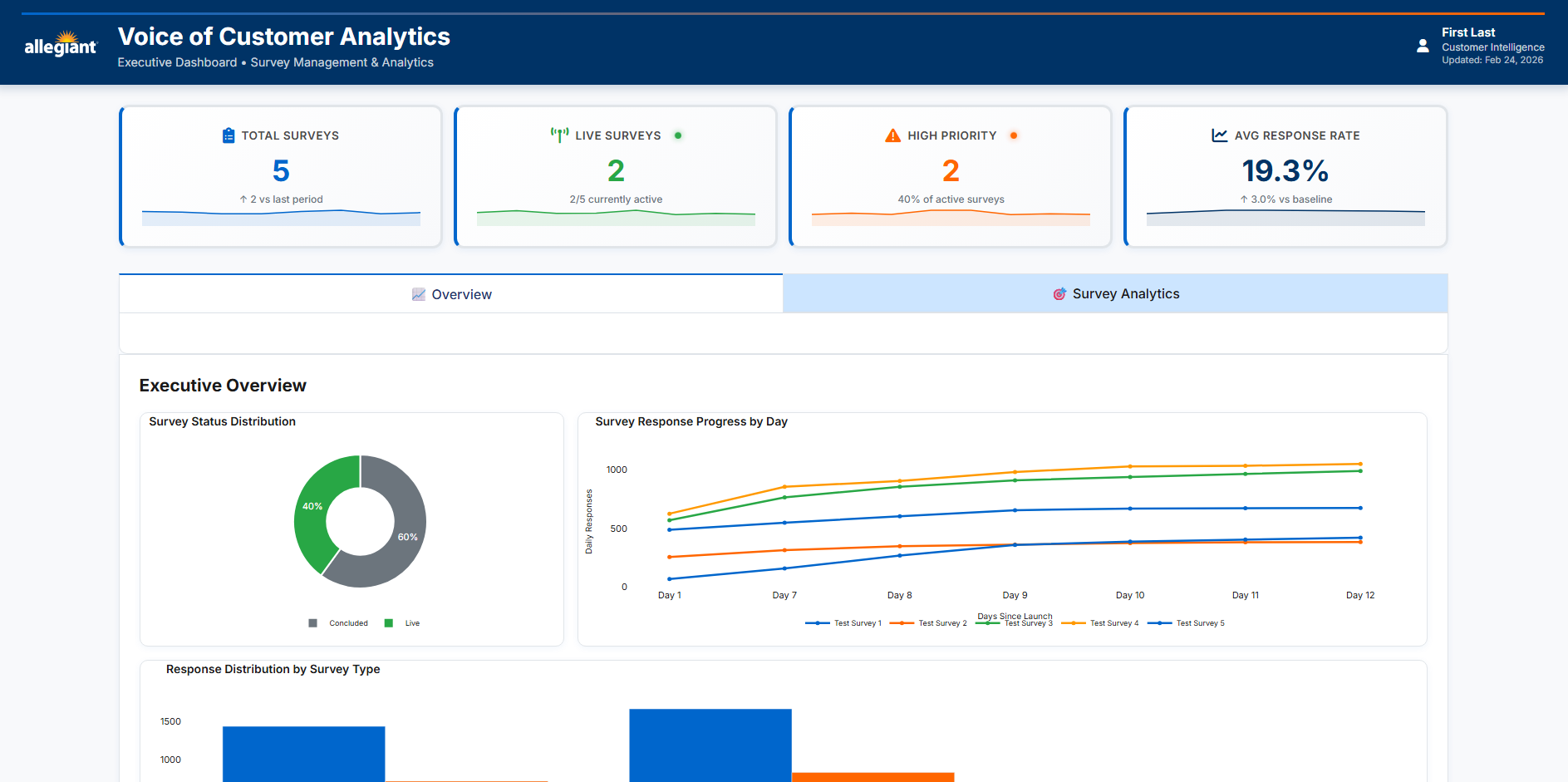
Task: Toggle Test Survey 1 legend entry
Action: (843, 623)
